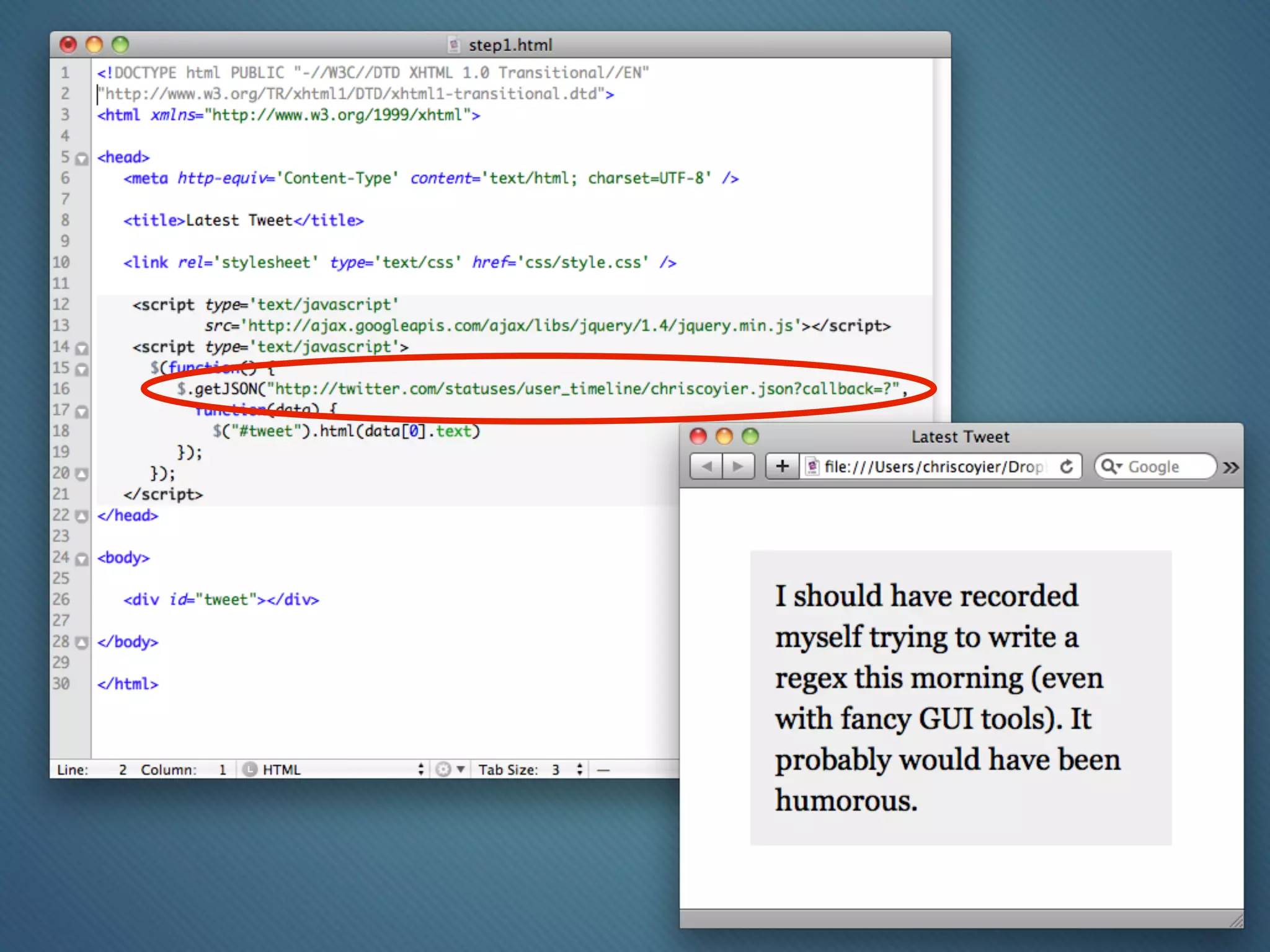
Task: Collapse the head tag fold at line 5
Action: point(81,159)
